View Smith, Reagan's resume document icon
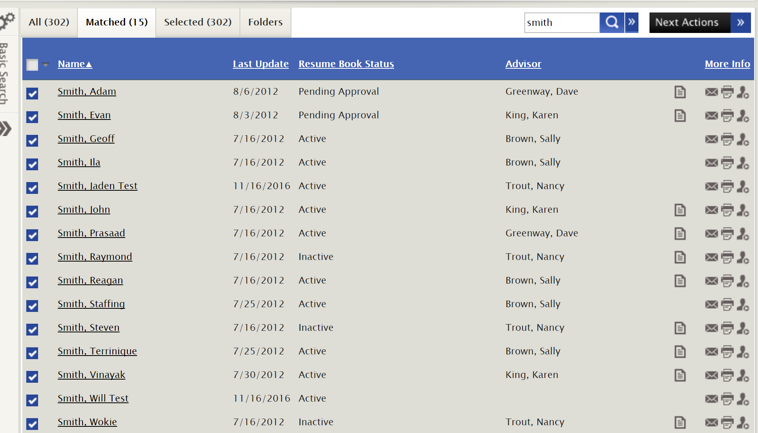The width and height of the screenshot is (758, 433). point(680,281)
